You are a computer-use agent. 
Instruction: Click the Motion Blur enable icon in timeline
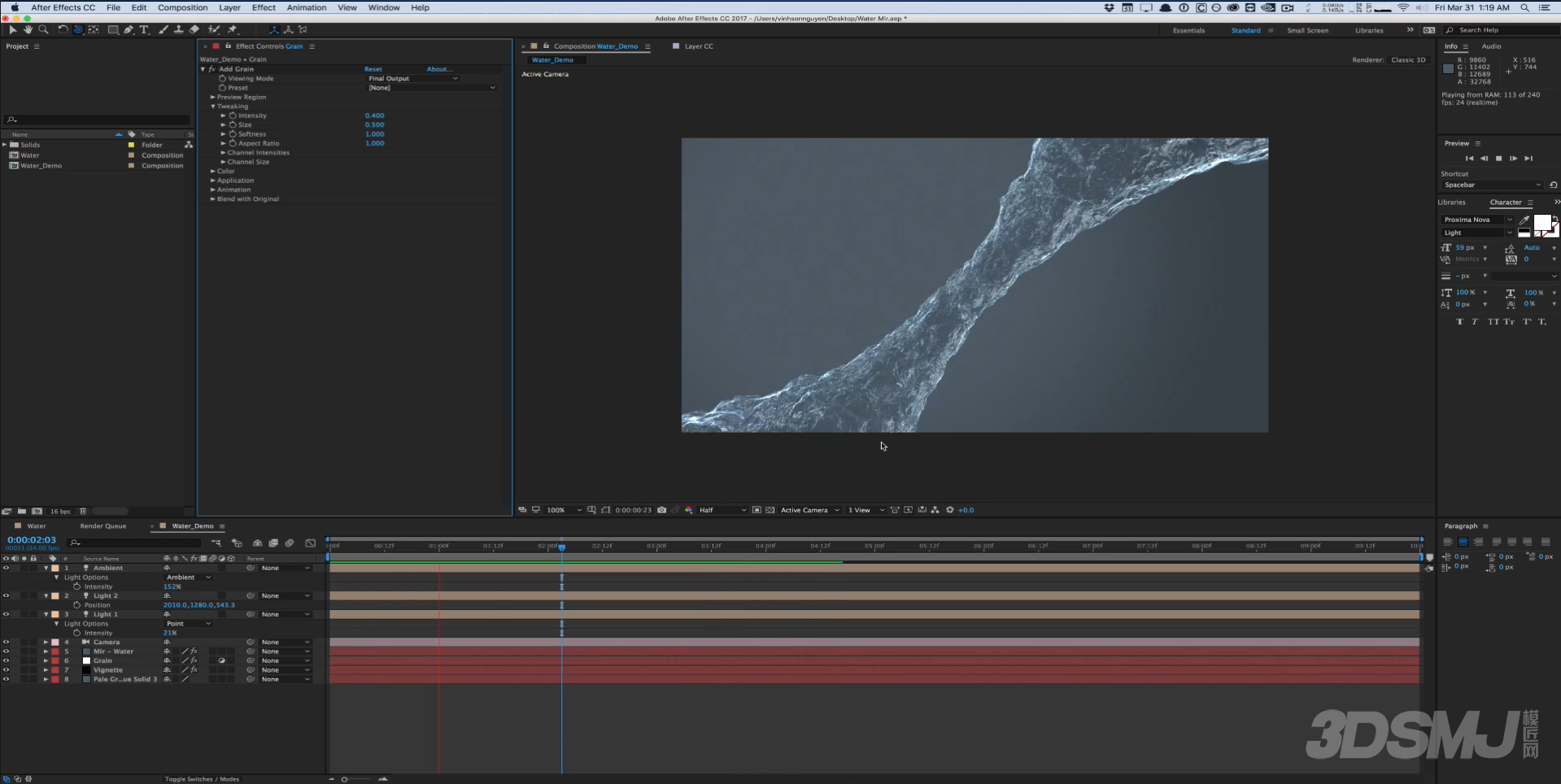[290, 542]
